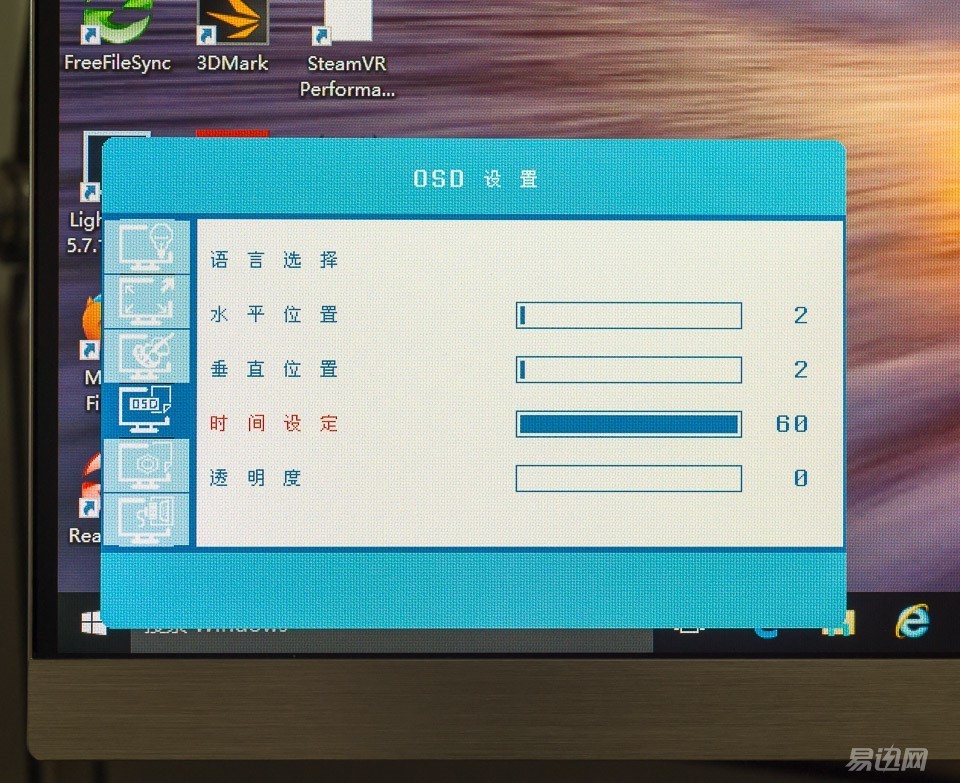
Task: Click the 透明度 value 0
Action: click(x=800, y=478)
